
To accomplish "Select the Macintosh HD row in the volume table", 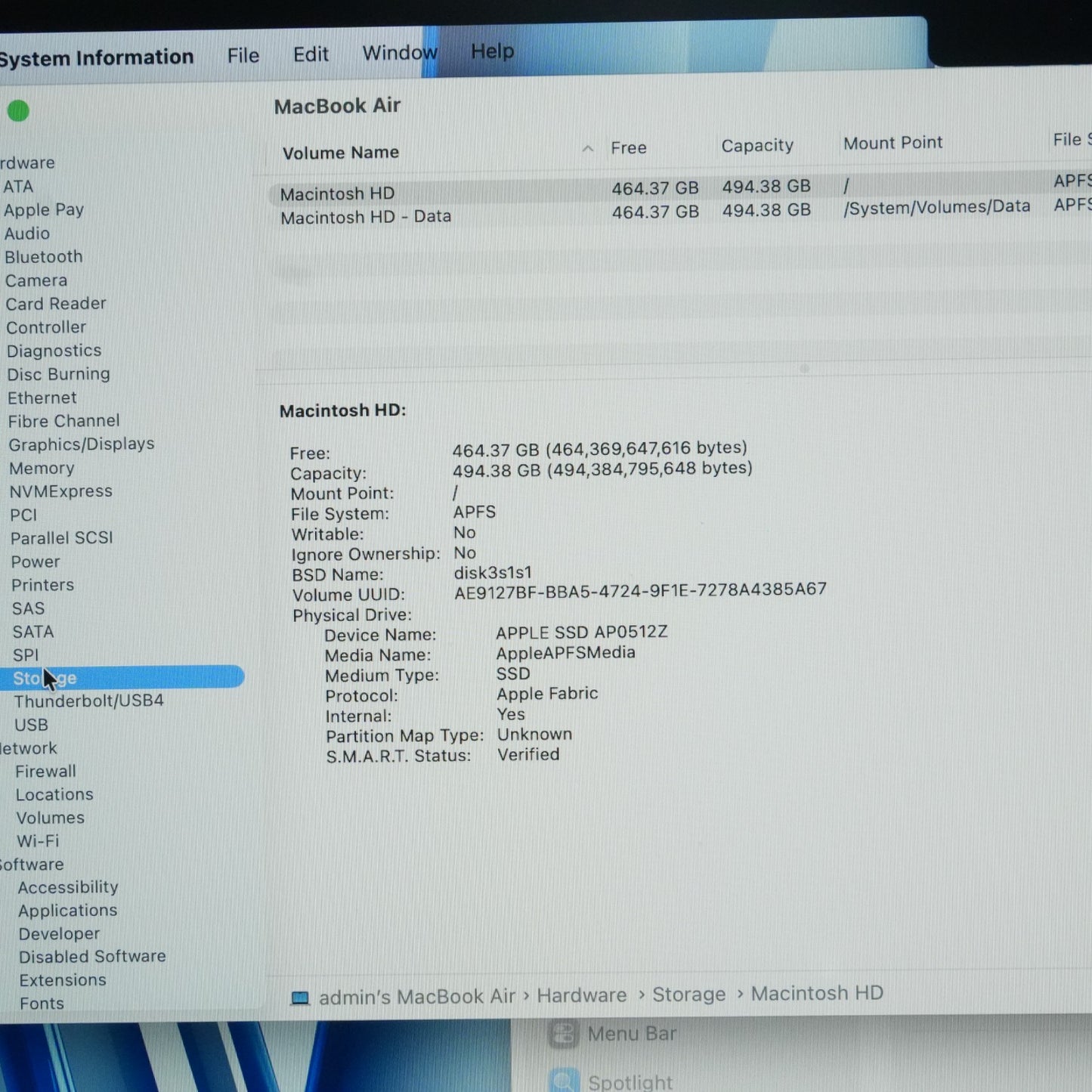I will point(680,189).
